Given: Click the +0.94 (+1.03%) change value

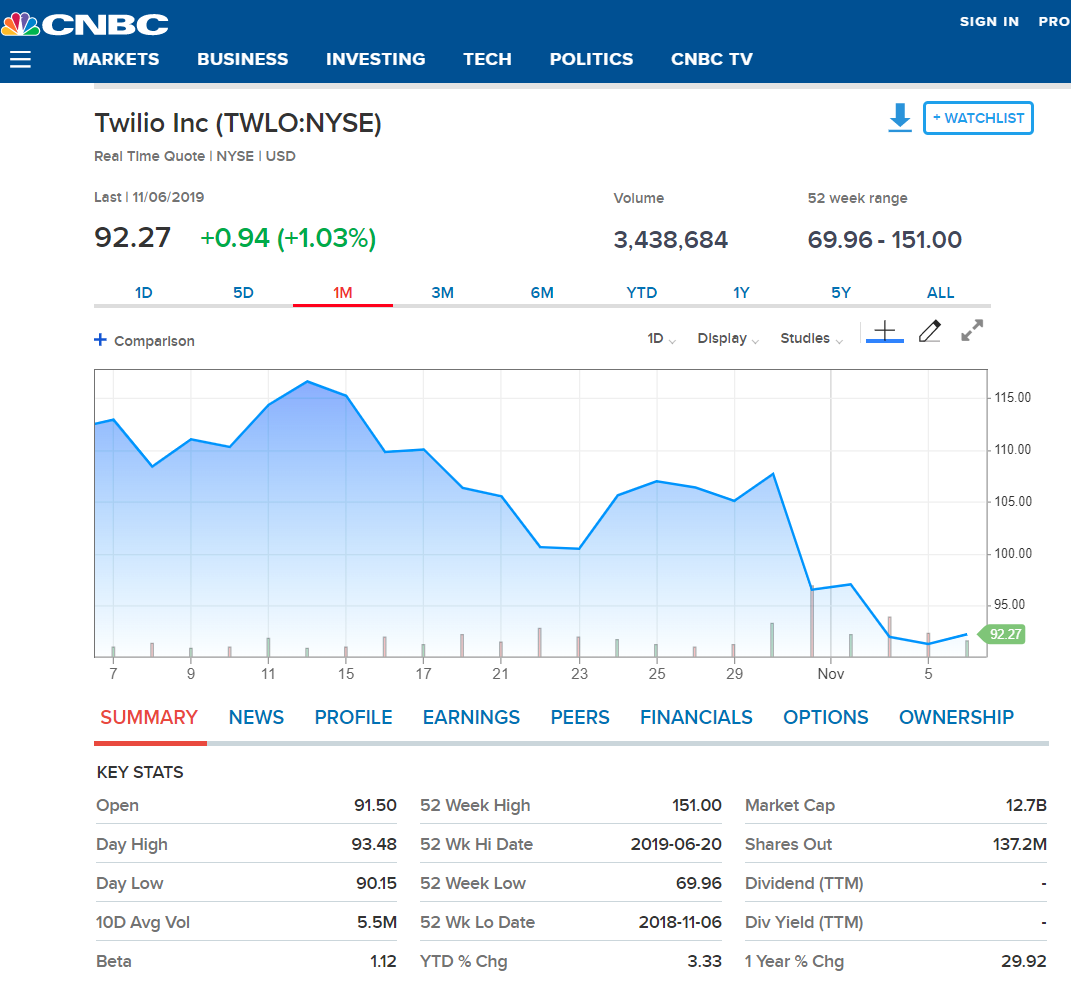Looking at the screenshot, I should [288, 238].
